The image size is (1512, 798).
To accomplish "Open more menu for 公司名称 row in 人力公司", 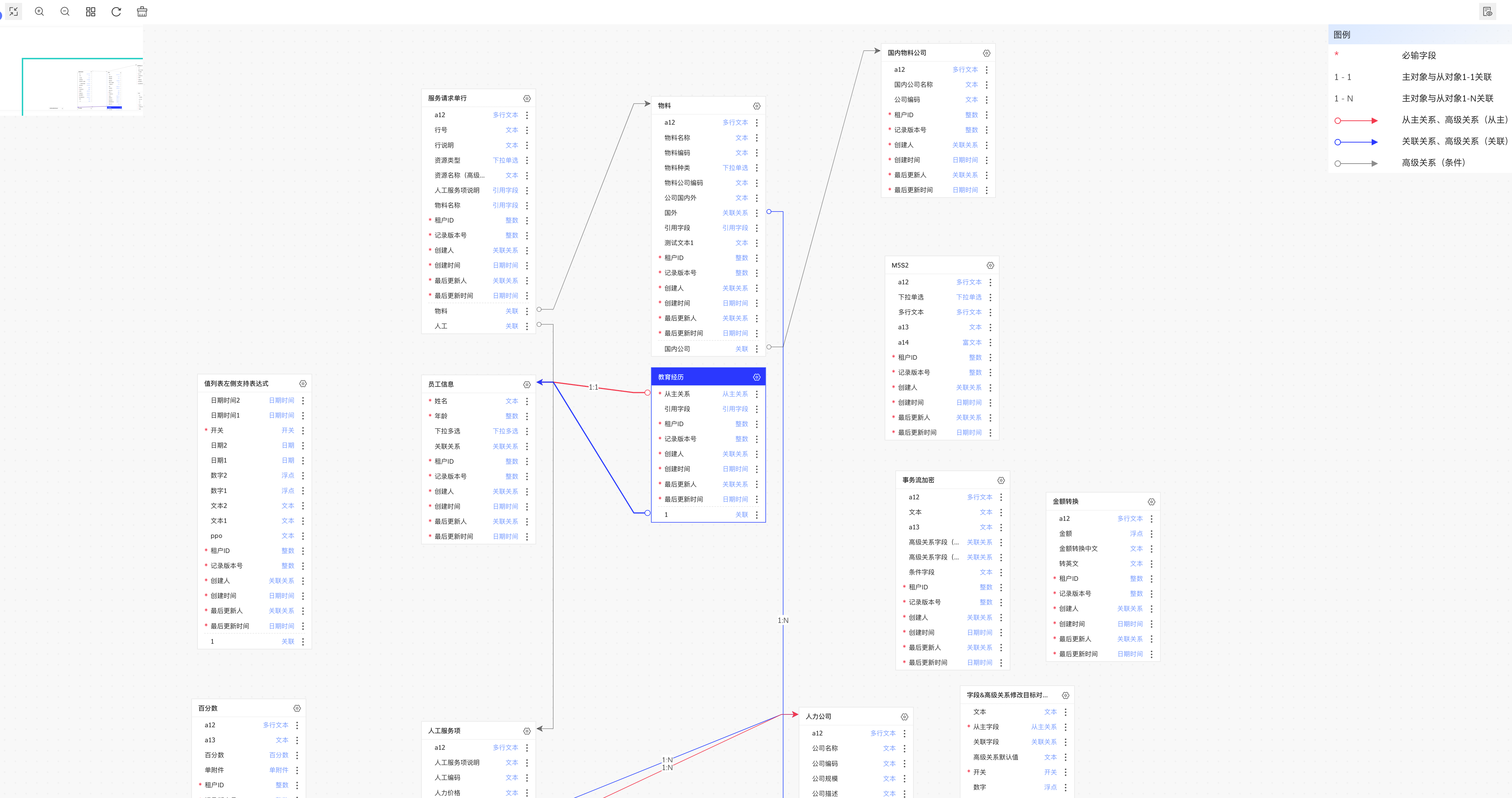I will (x=905, y=749).
